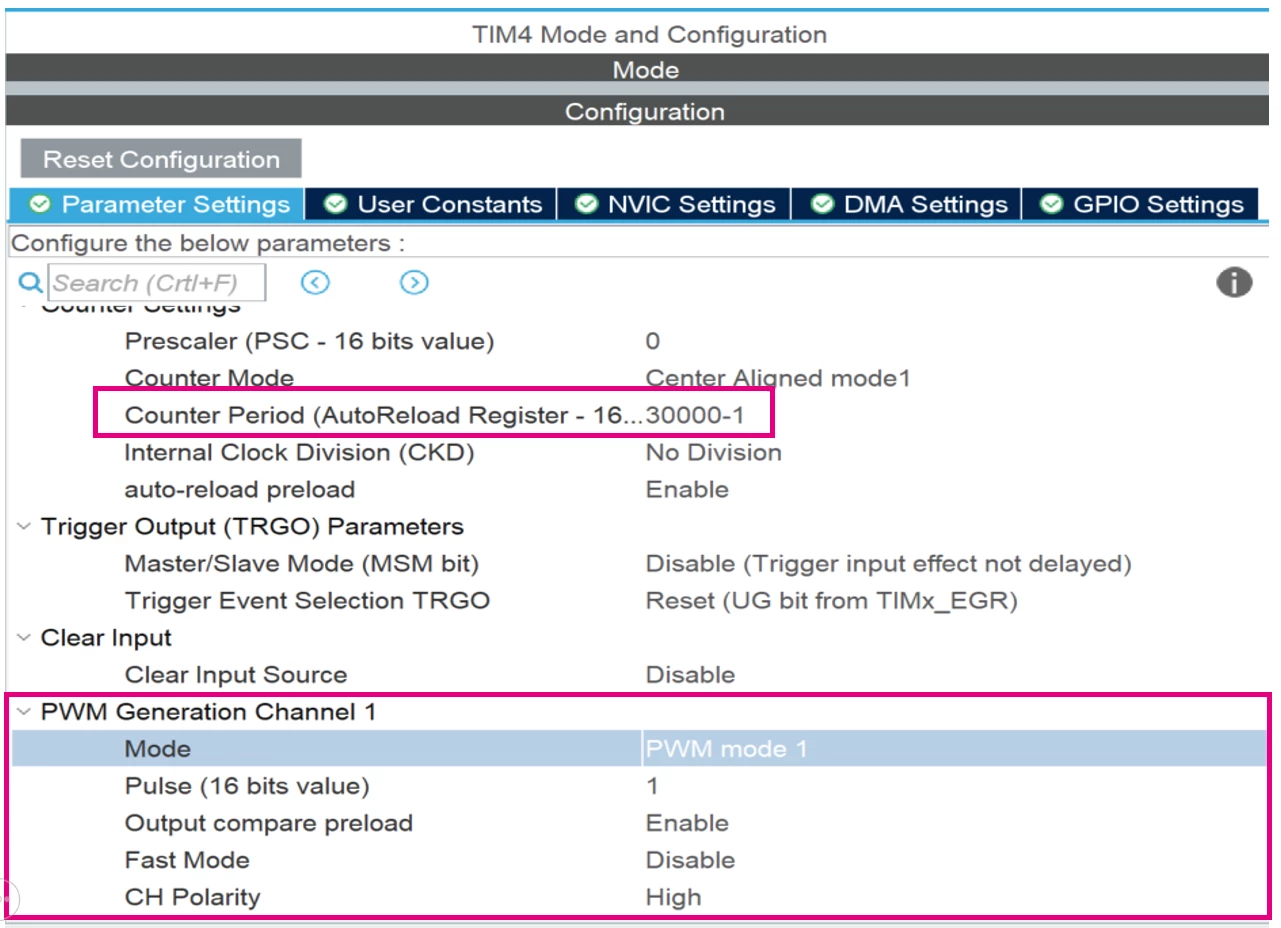1281x928 pixels.
Task: Select the CH Polarity label
Action: pyautogui.click(x=192, y=897)
